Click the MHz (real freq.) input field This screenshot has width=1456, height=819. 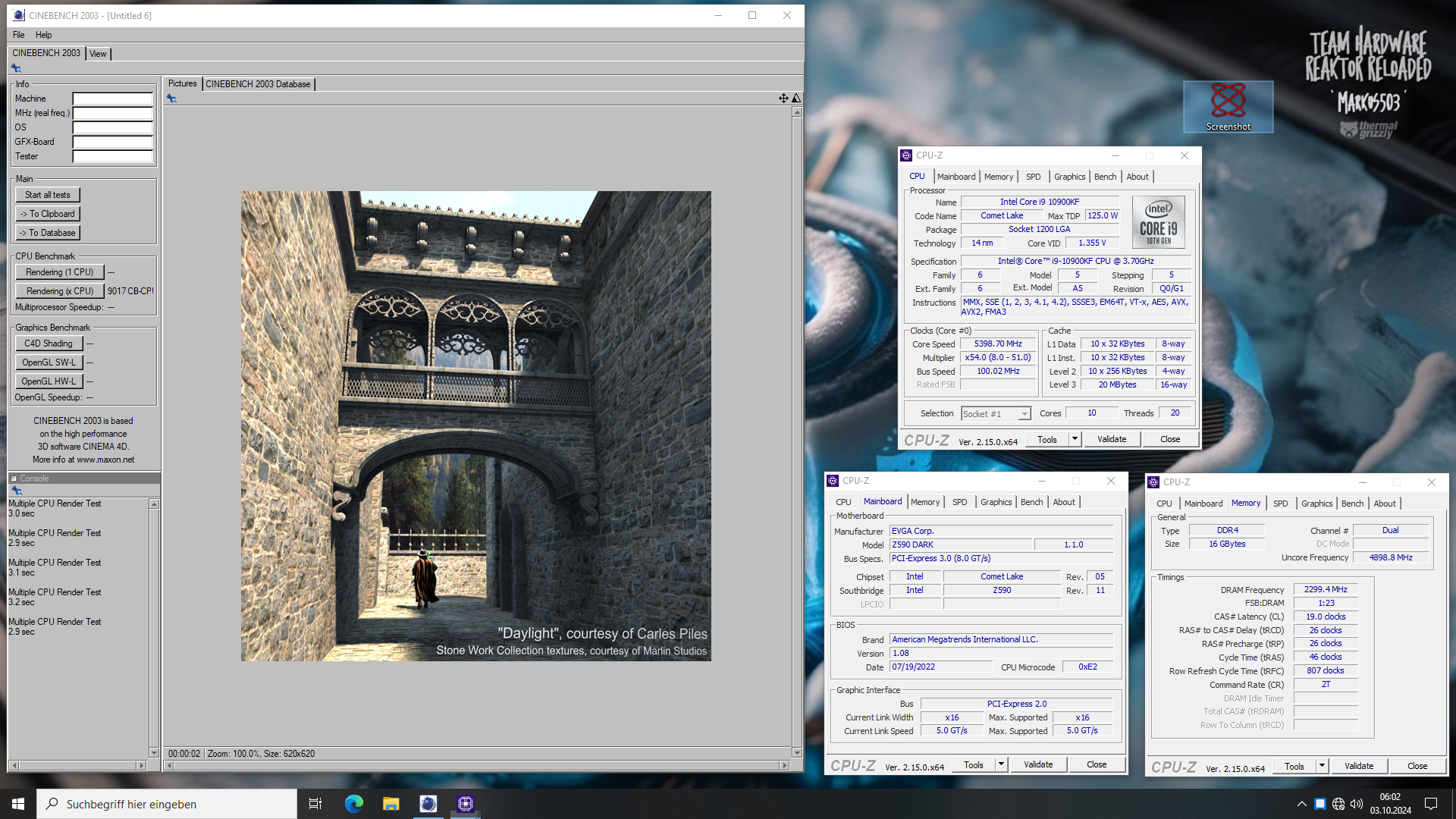pos(112,113)
